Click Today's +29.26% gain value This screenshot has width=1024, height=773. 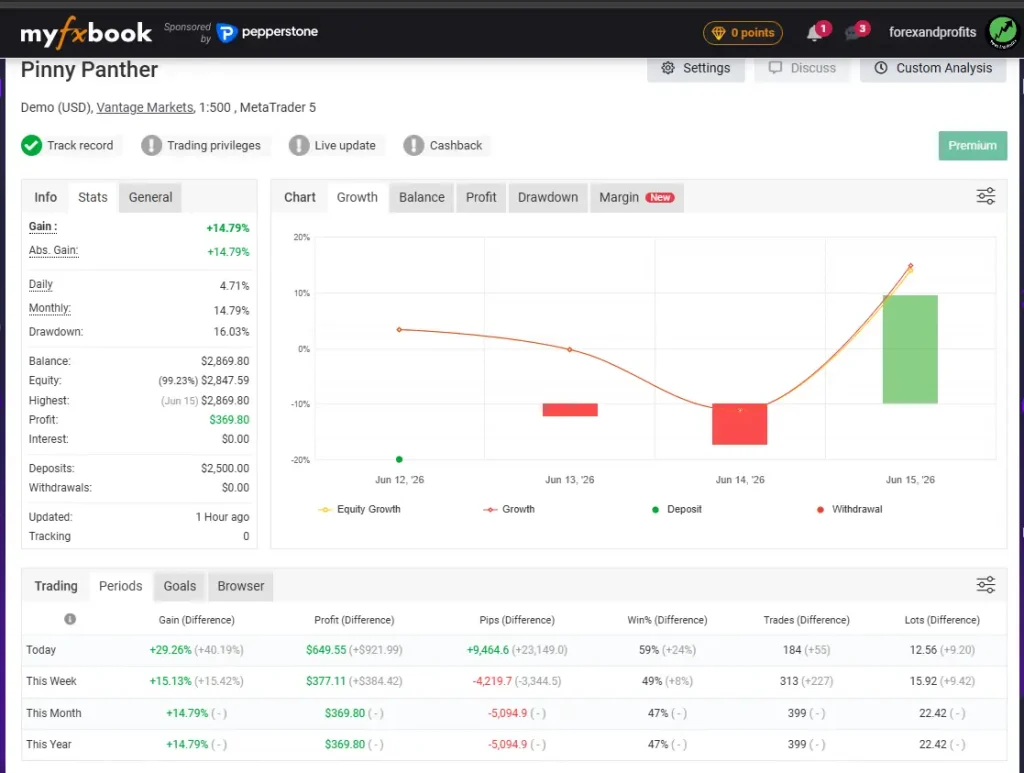(x=170, y=650)
